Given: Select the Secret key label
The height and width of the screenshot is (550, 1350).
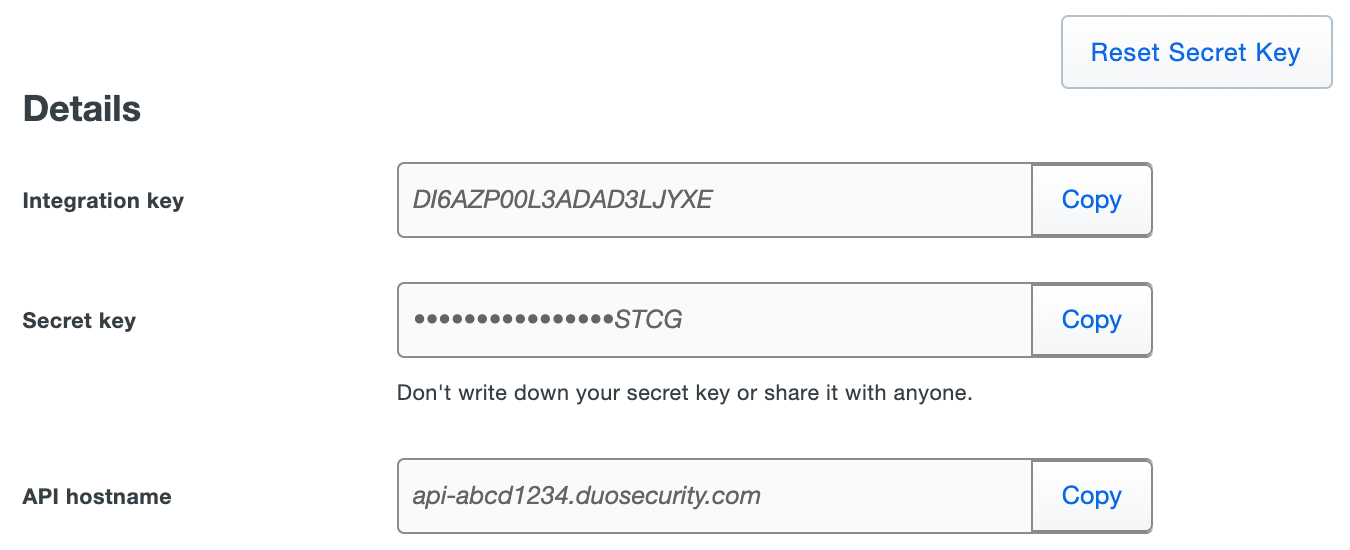Looking at the screenshot, I should click(79, 321).
